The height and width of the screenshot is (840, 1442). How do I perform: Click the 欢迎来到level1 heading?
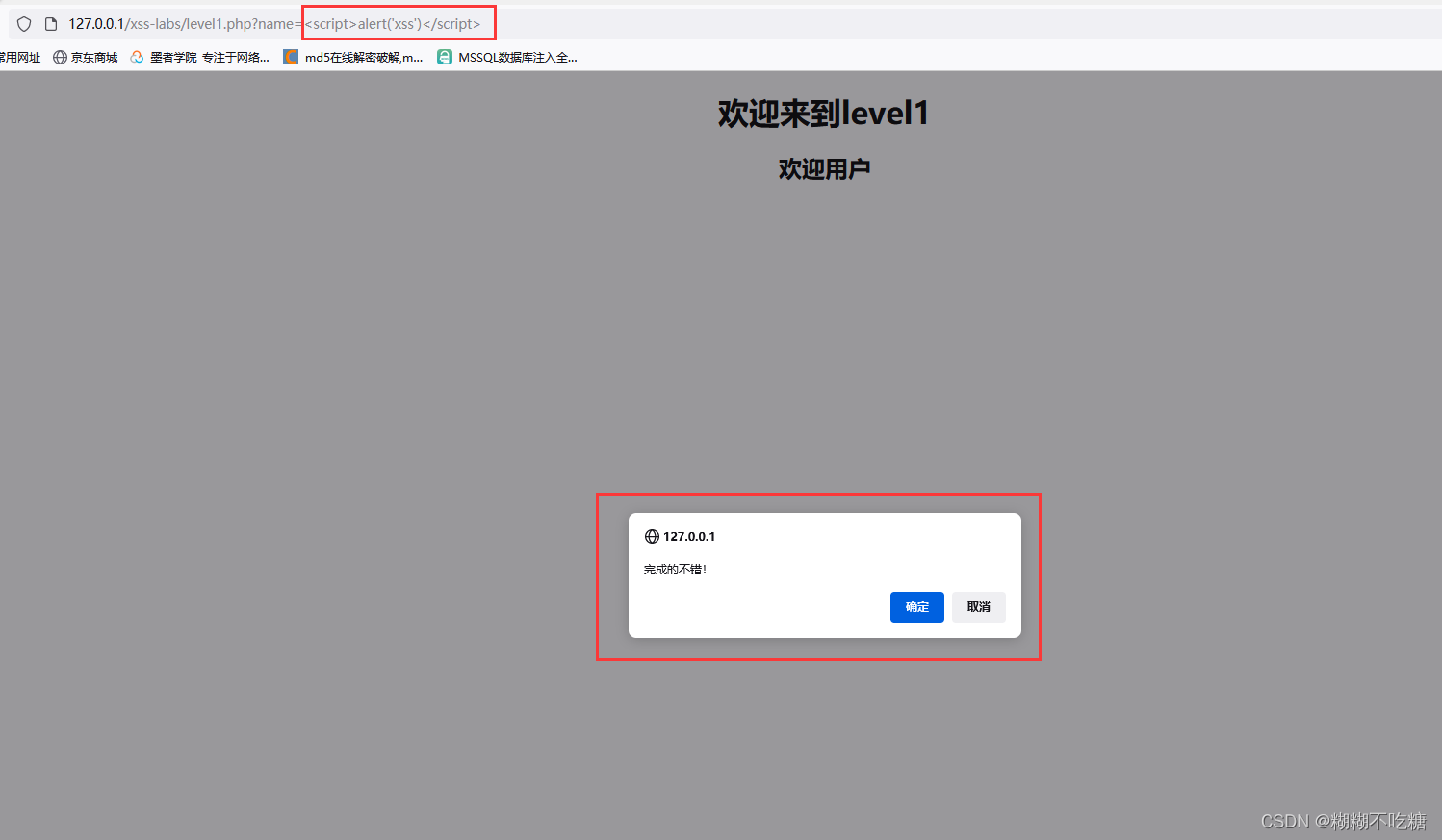coord(823,114)
